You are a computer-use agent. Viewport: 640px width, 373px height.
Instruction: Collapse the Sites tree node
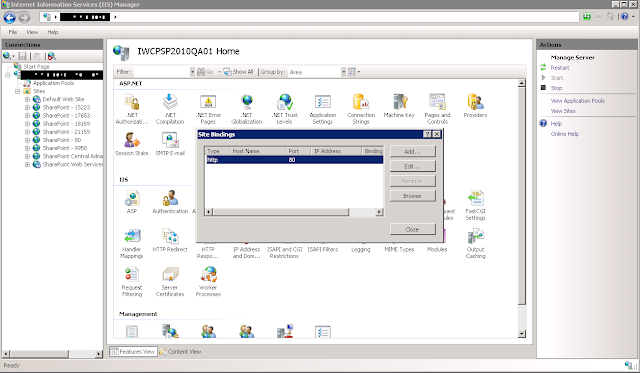pyautogui.click(x=18, y=91)
